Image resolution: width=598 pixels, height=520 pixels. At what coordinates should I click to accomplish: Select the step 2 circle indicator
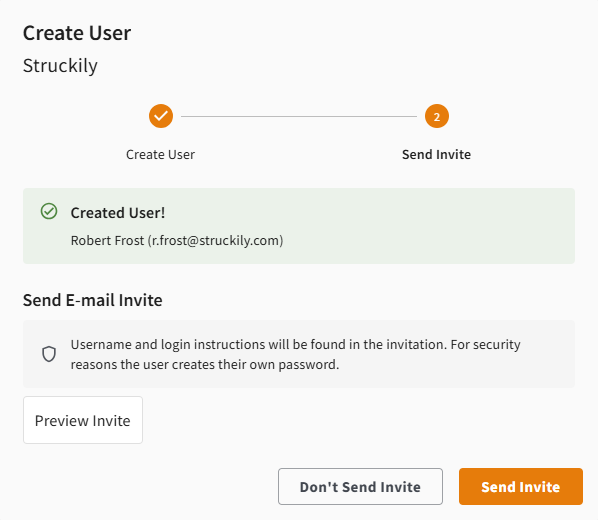tap(437, 116)
